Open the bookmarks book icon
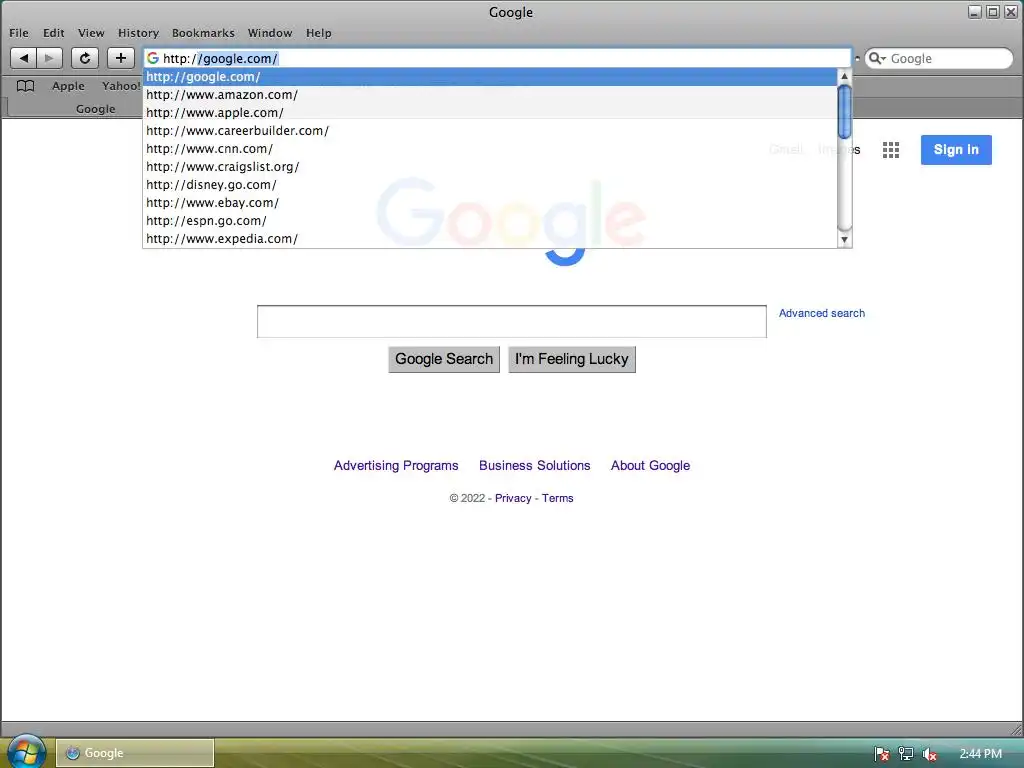The width and height of the screenshot is (1024, 768). click(25, 86)
